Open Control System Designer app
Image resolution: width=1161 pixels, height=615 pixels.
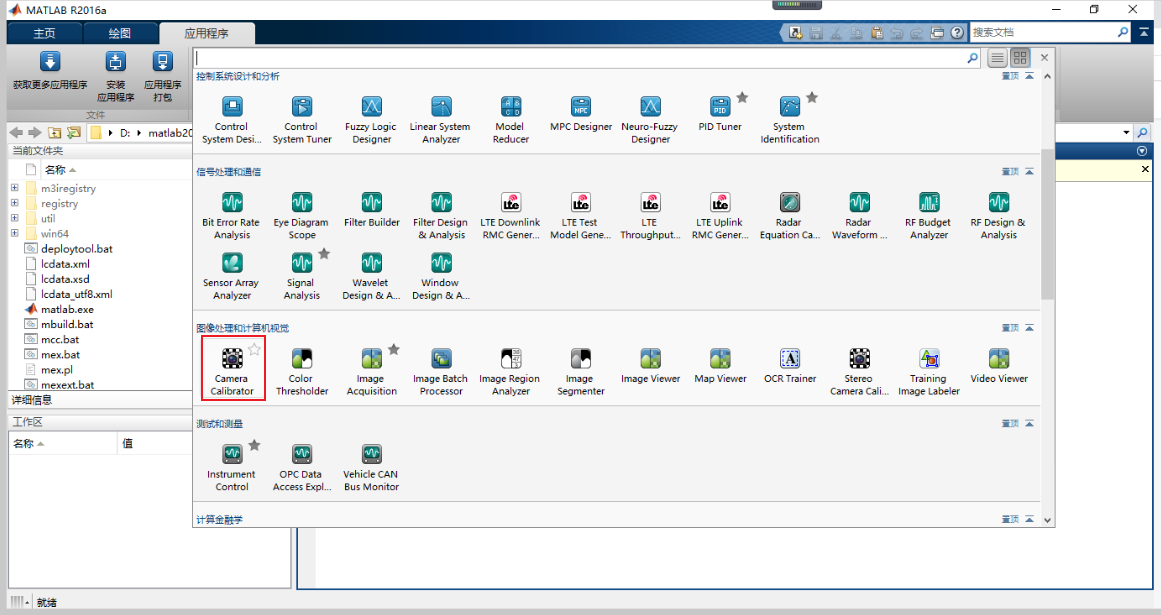(x=232, y=120)
